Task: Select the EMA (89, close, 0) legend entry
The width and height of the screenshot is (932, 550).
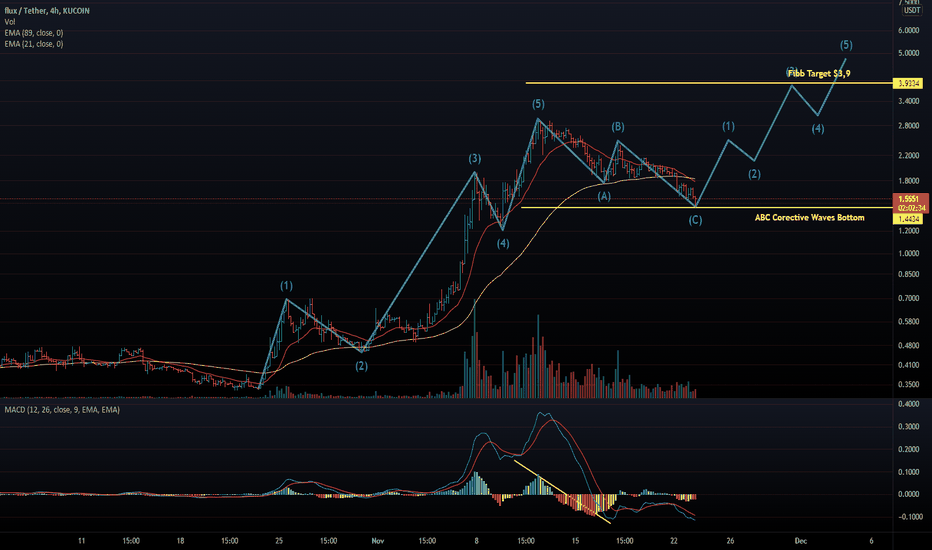Action: pyautogui.click(x=34, y=33)
